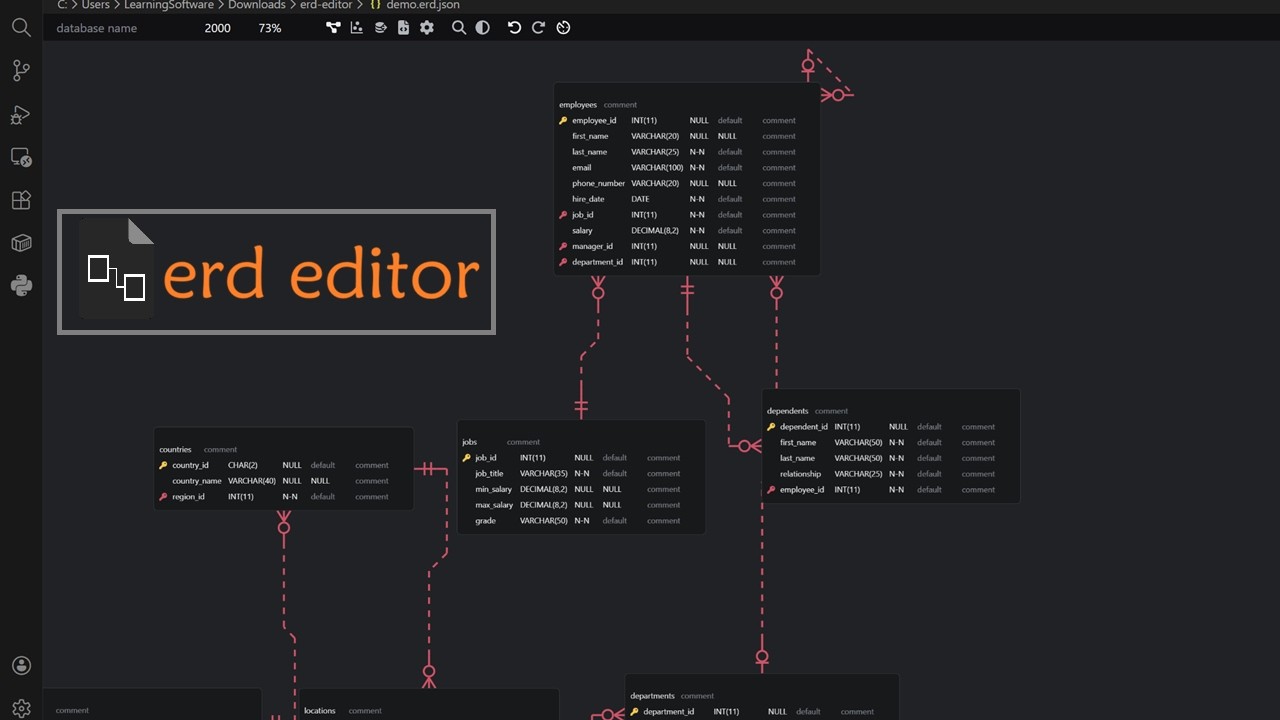Select the dependents table name

[x=788, y=411]
